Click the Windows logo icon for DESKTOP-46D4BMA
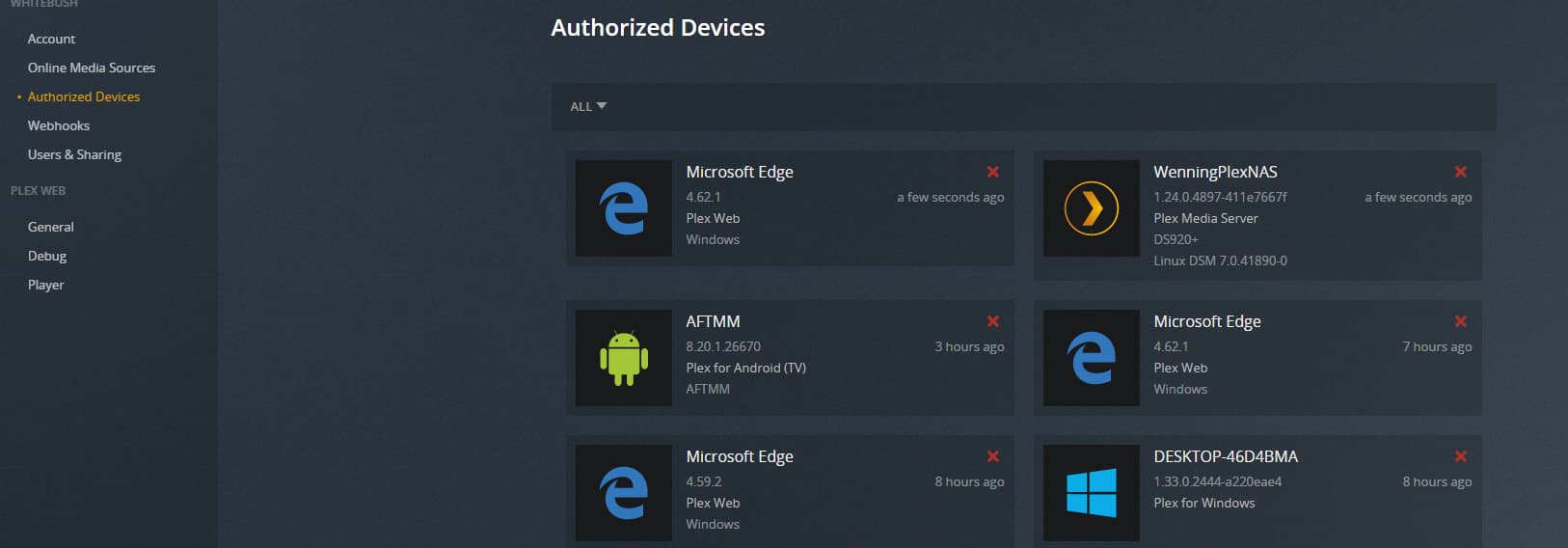The height and width of the screenshot is (548, 1568). pyautogui.click(x=1091, y=493)
